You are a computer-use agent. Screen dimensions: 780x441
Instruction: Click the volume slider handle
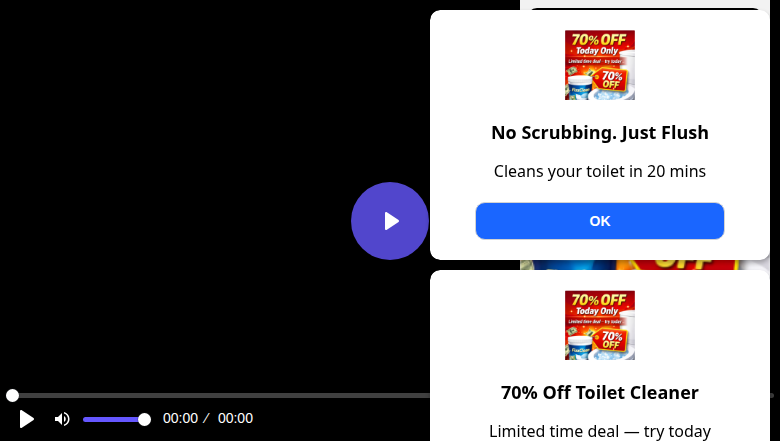pyautogui.click(x=144, y=420)
